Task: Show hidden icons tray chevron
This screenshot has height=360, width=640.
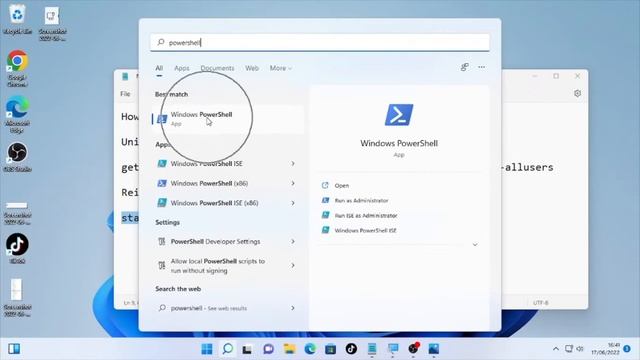Action: [556, 349]
